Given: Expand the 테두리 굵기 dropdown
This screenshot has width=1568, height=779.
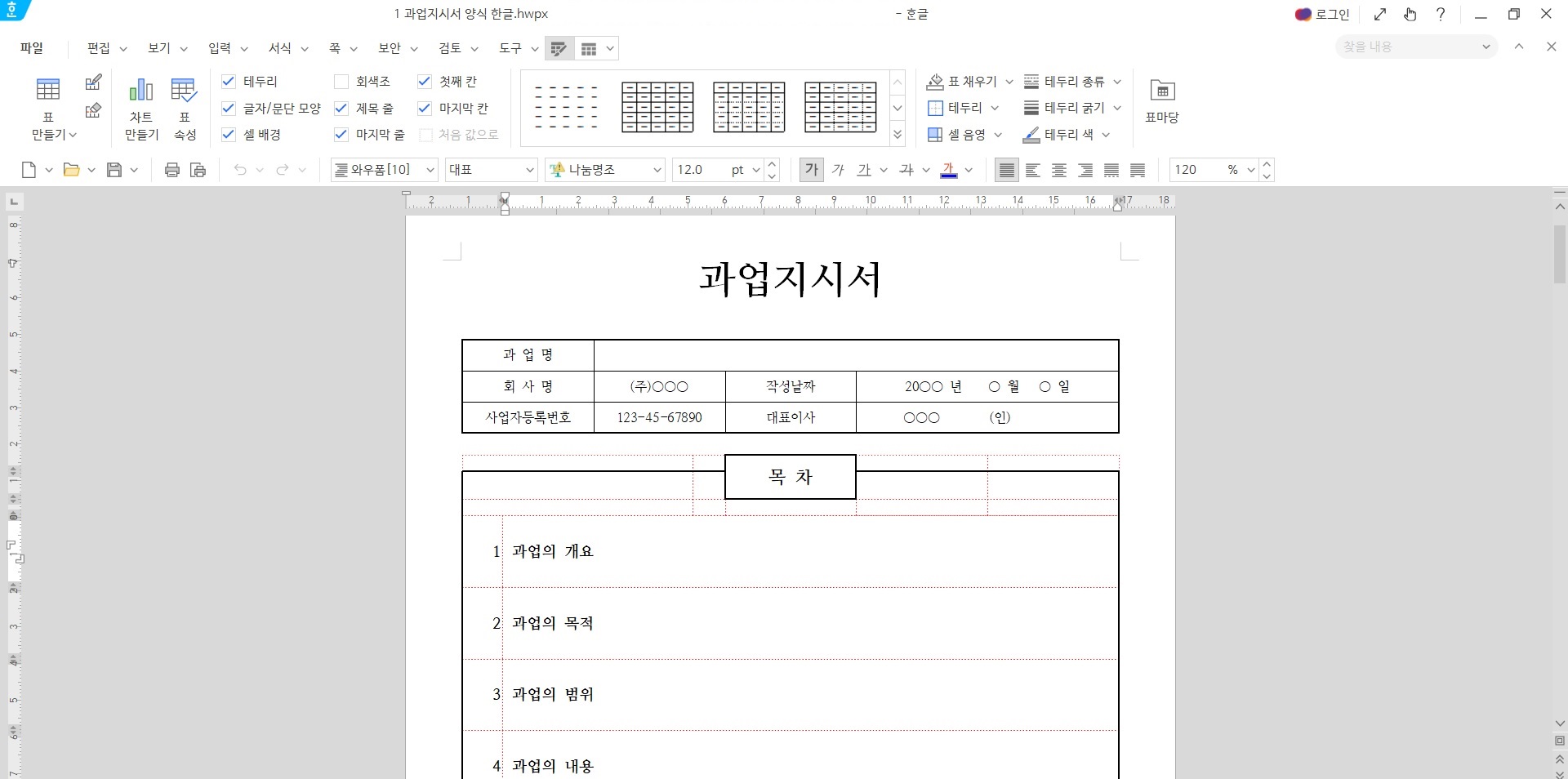Looking at the screenshot, I should 1117,108.
